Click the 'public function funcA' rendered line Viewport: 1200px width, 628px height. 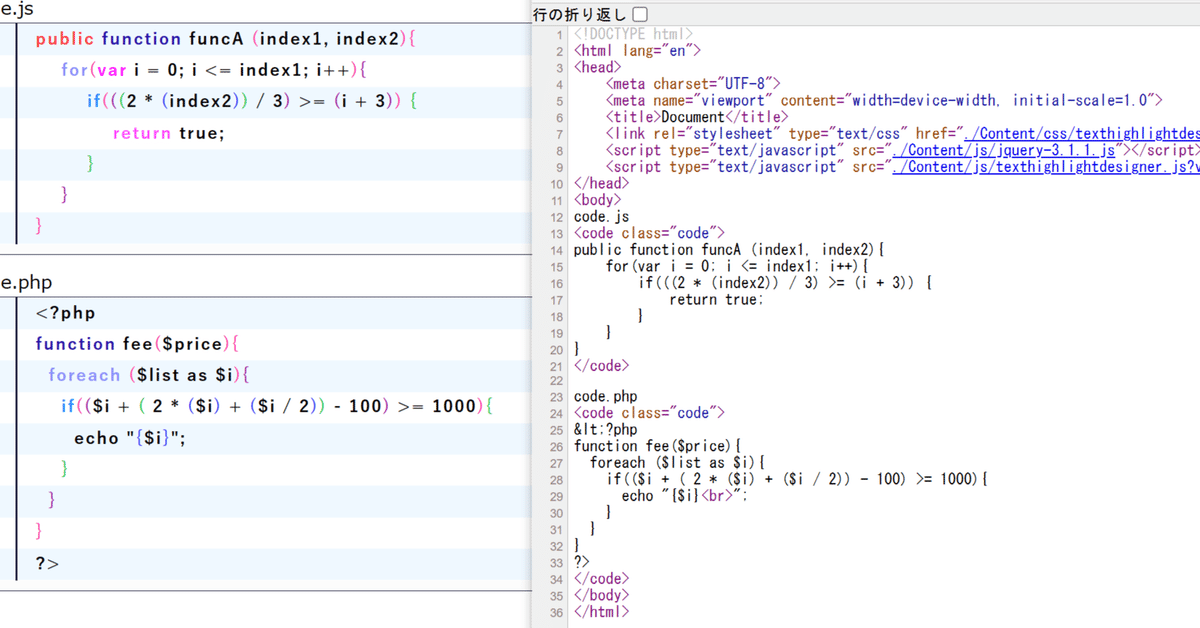[224, 40]
